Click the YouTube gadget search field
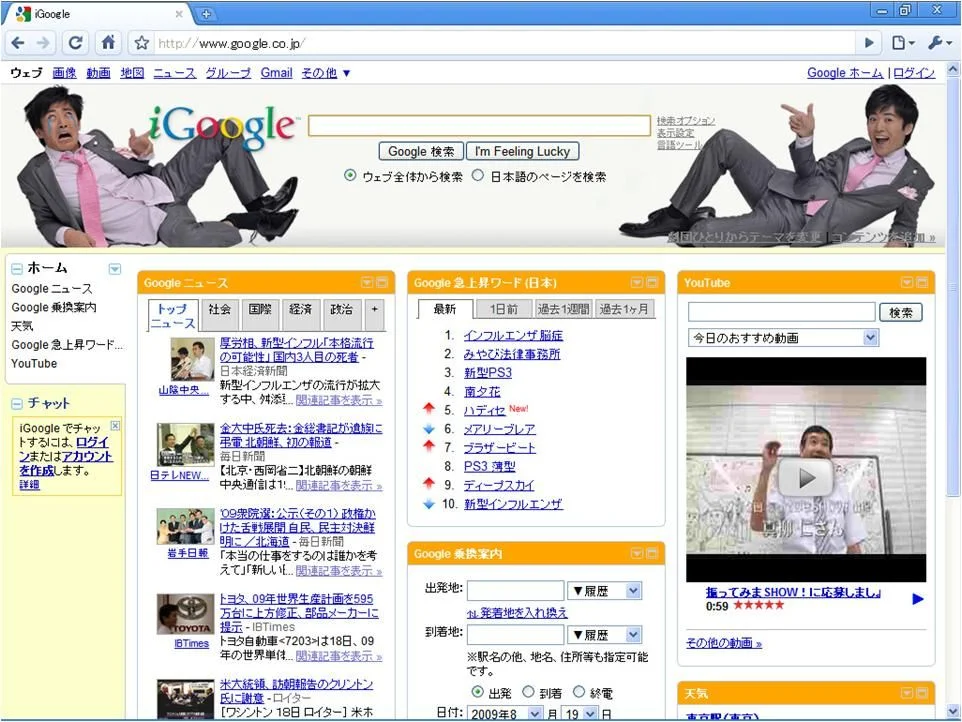962x722 pixels. tap(782, 312)
